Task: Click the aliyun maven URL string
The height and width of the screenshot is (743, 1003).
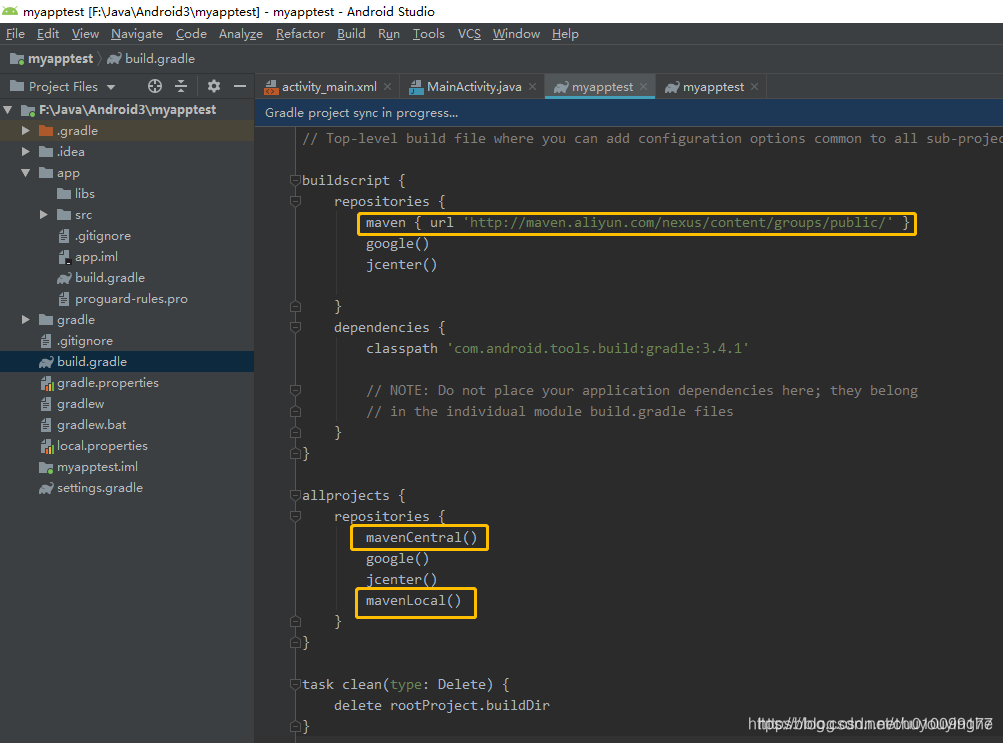Action: [677, 223]
